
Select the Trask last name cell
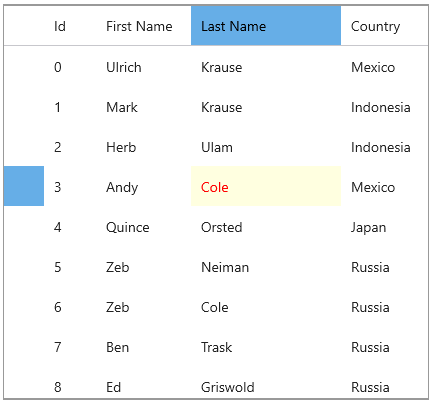(x=266, y=346)
